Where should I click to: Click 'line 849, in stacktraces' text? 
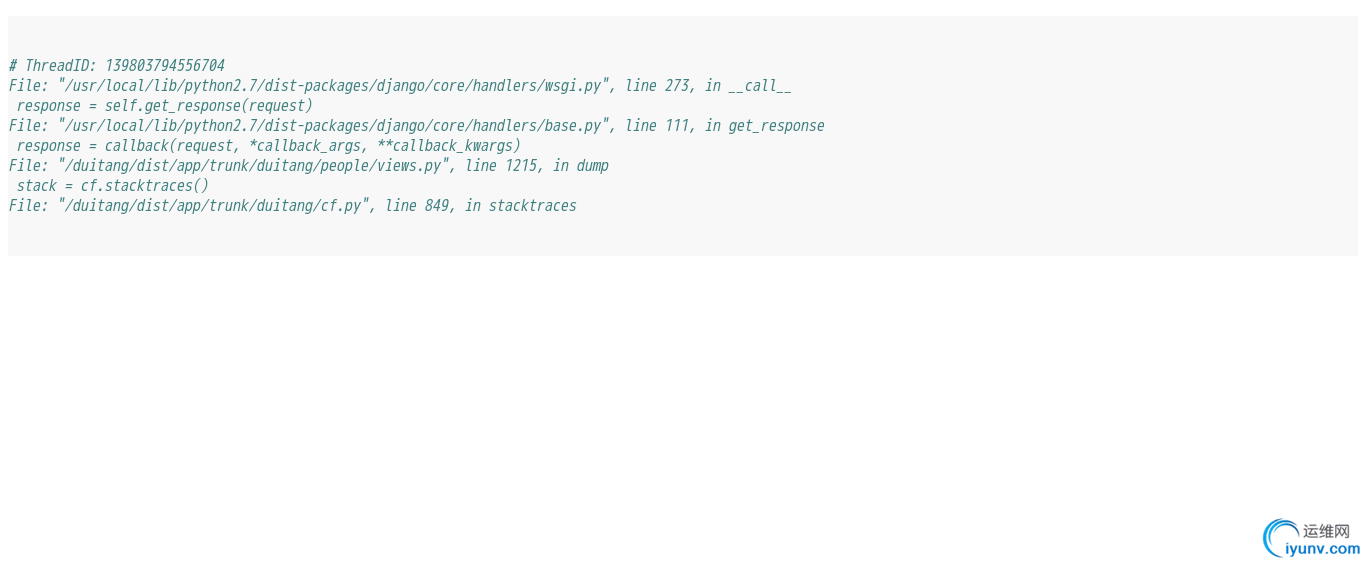pos(481,206)
